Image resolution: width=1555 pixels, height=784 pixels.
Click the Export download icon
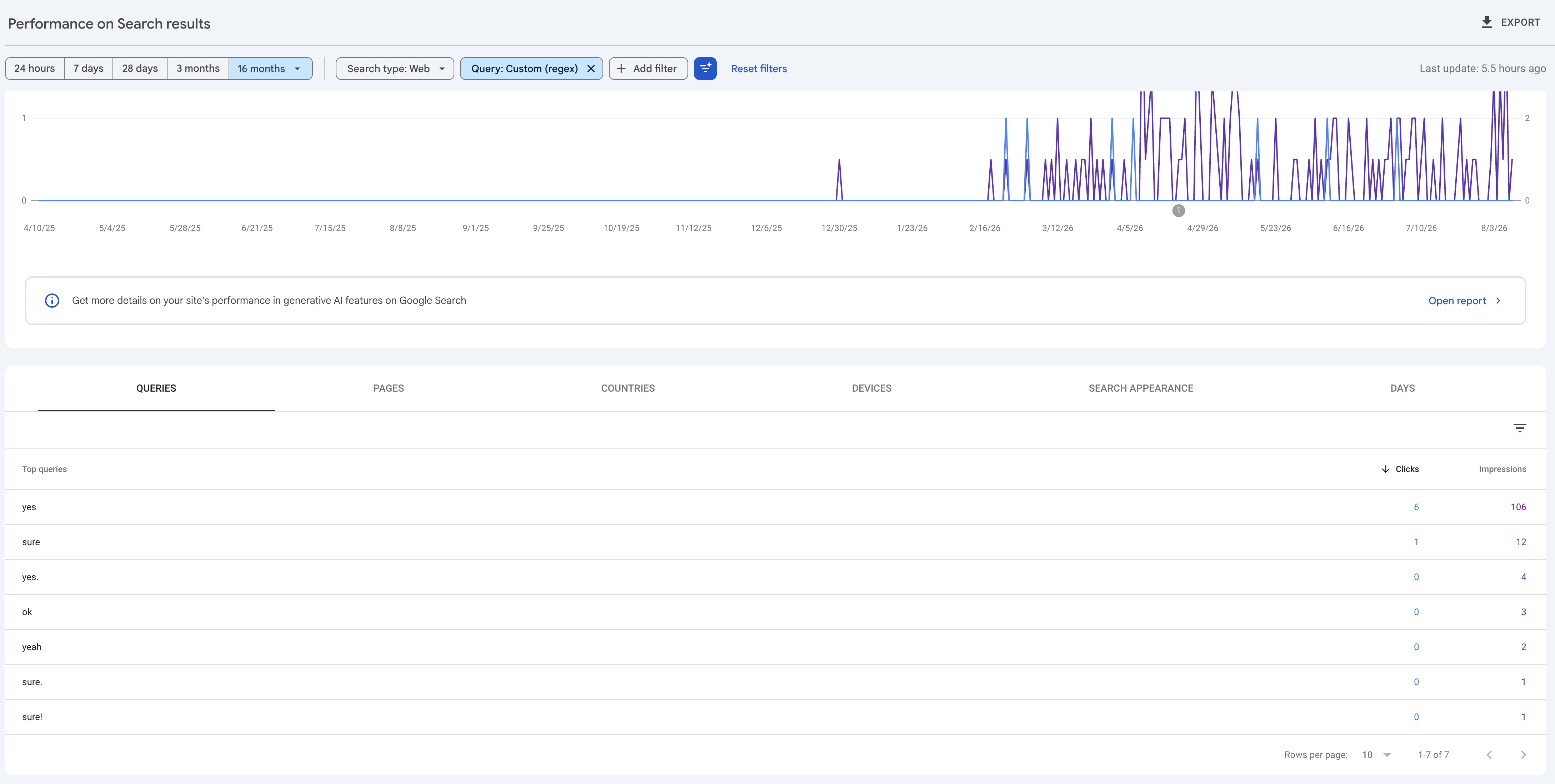pos(1487,22)
